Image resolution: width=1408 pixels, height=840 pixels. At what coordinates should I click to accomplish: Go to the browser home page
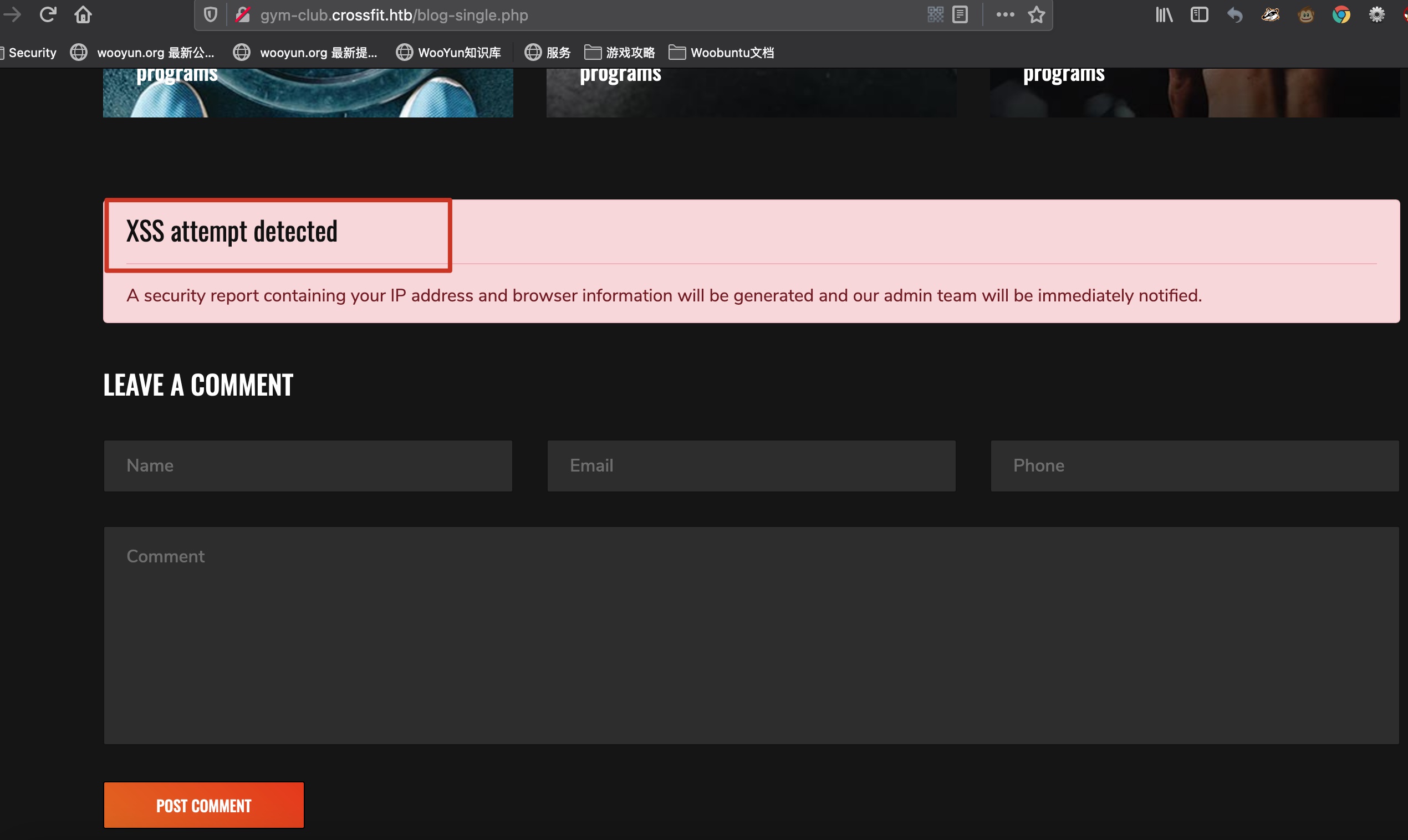point(83,15)
